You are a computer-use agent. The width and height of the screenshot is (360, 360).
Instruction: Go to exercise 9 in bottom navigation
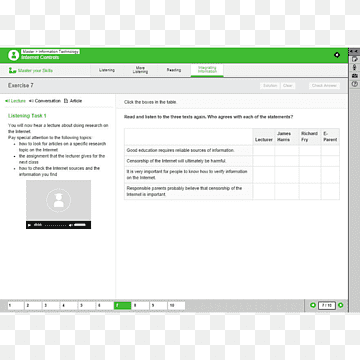point(158,306)
